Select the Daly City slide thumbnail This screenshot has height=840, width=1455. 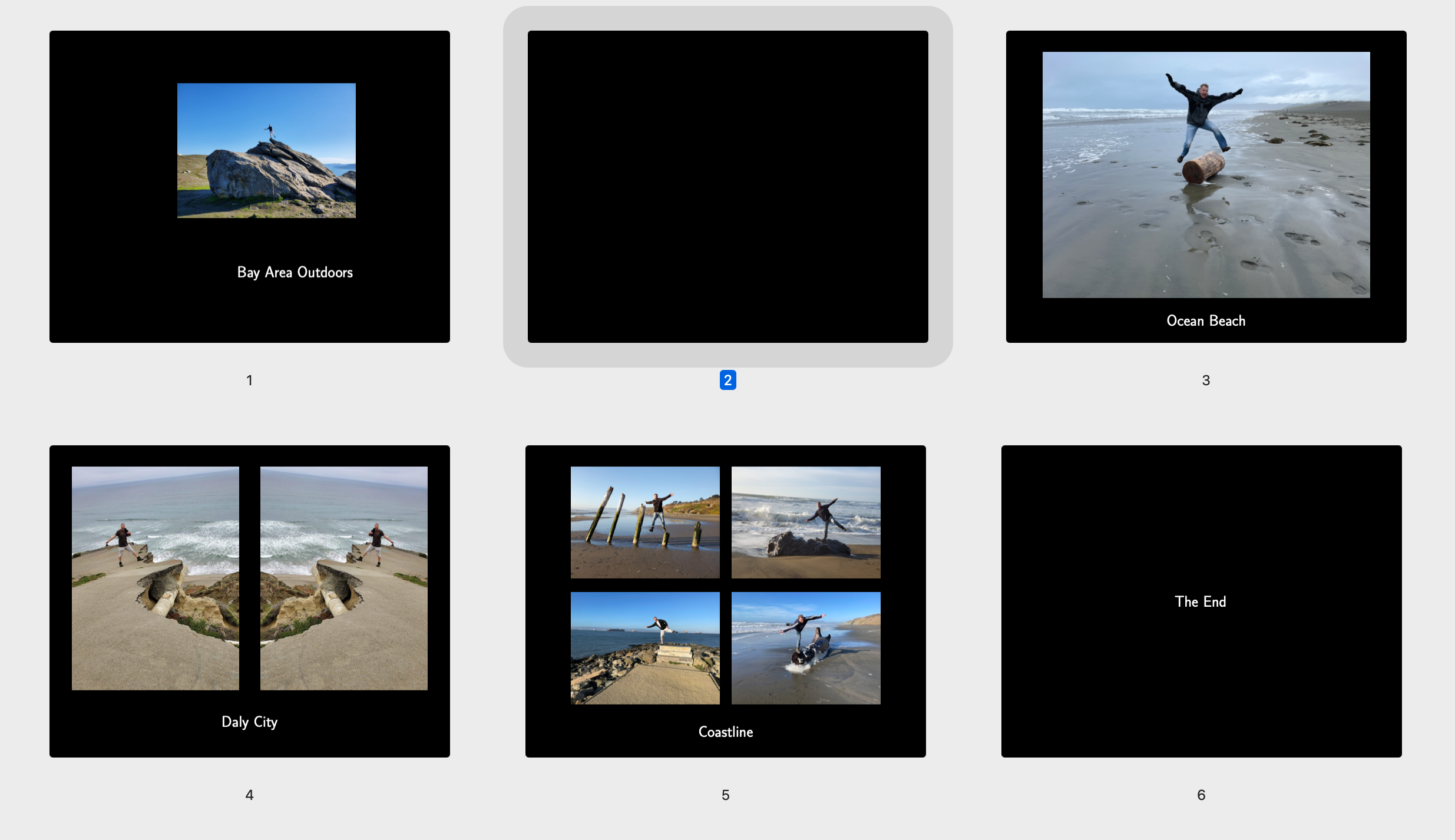tap(250, 601)
